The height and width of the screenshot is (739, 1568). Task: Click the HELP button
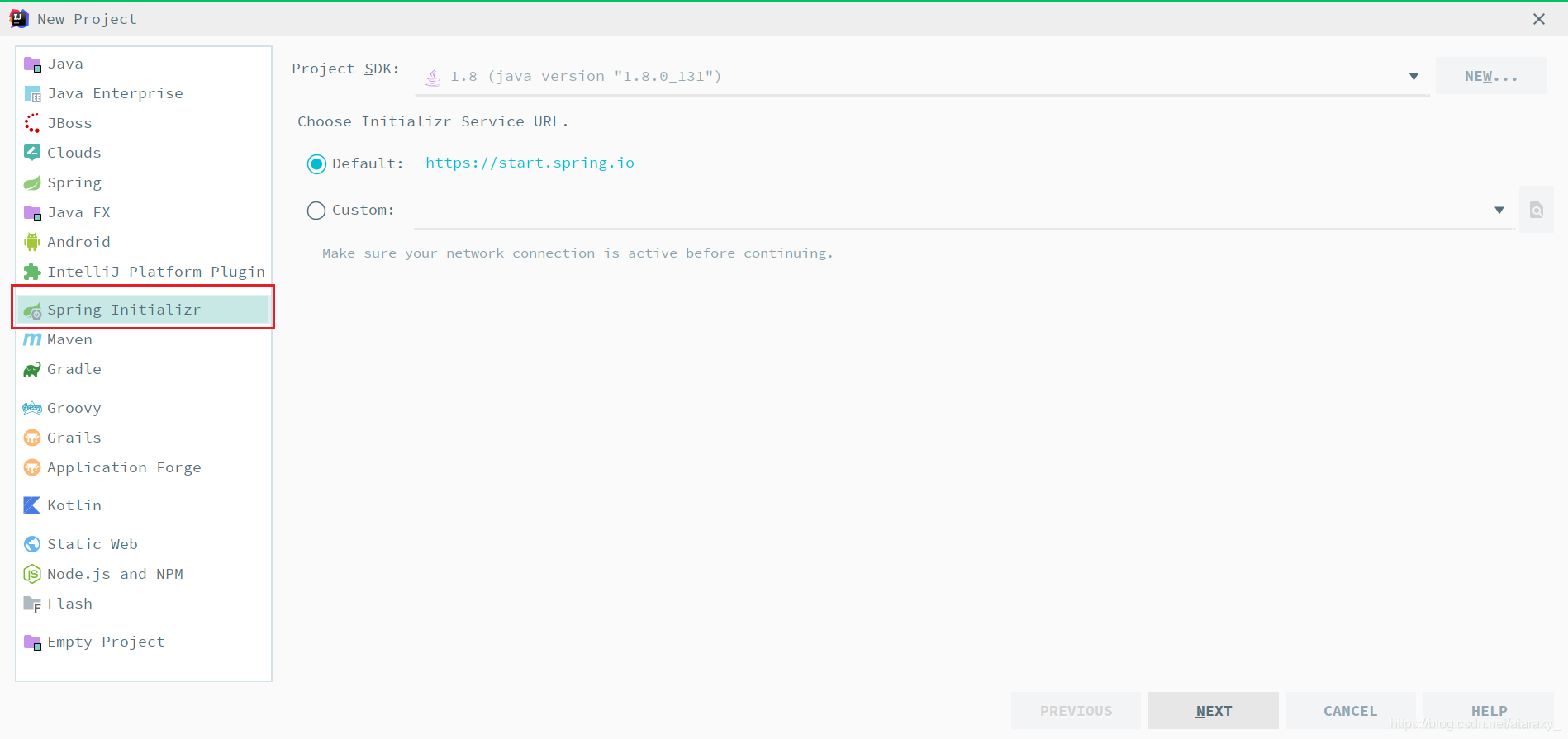1489,710
